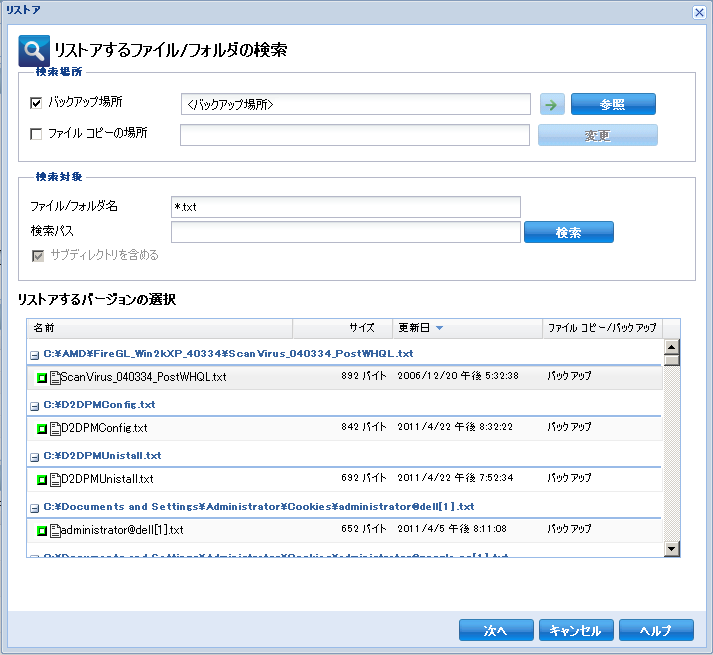The image size is (713, 655).
Task: Click the ファイル コピーの場所 path field
Action: pyautogui.click(x=355, y=135)
